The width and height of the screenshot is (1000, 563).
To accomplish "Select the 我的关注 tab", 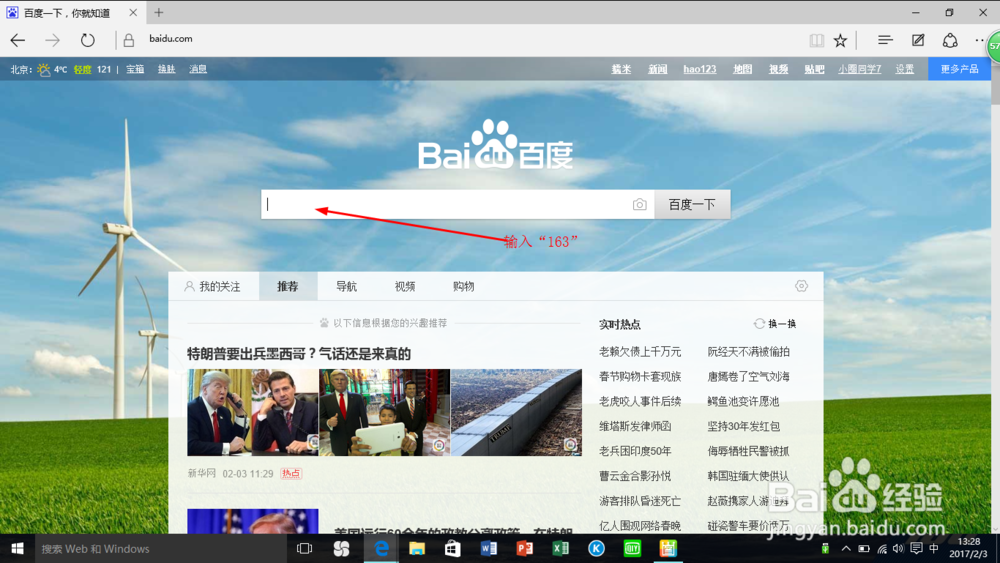I will coord(213,286).
